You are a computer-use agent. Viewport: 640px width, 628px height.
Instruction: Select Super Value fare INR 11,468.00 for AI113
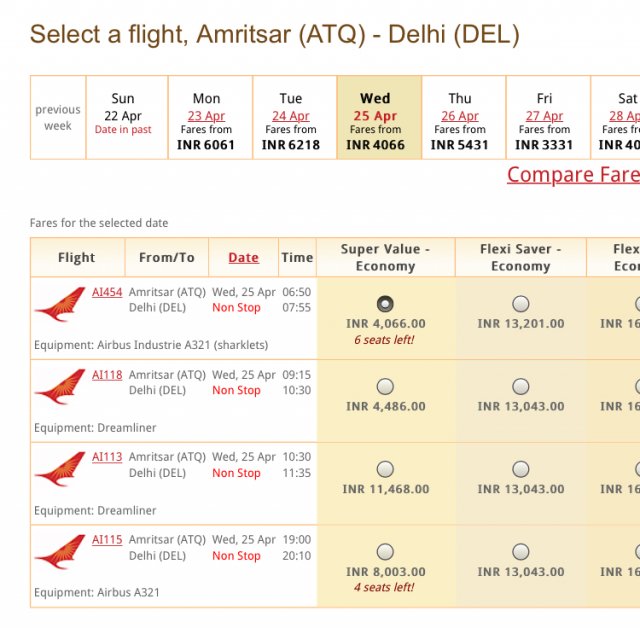coord(385,469)
